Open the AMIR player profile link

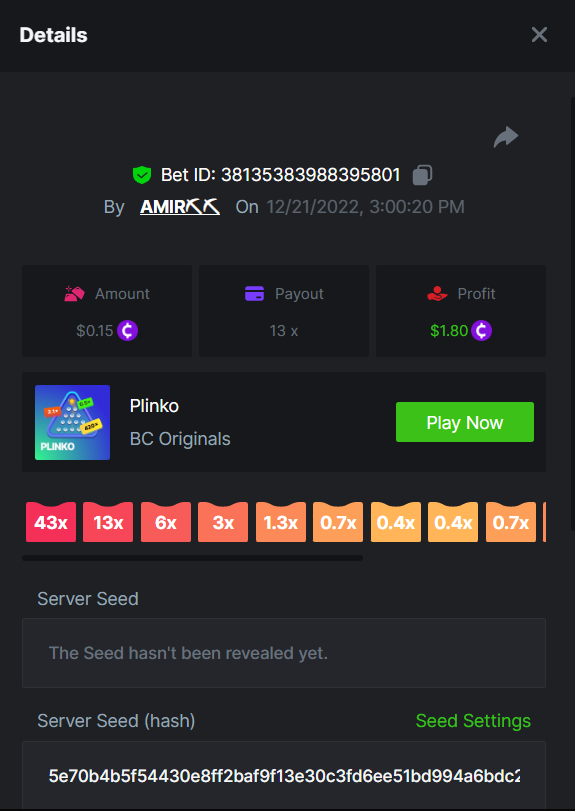180,207
